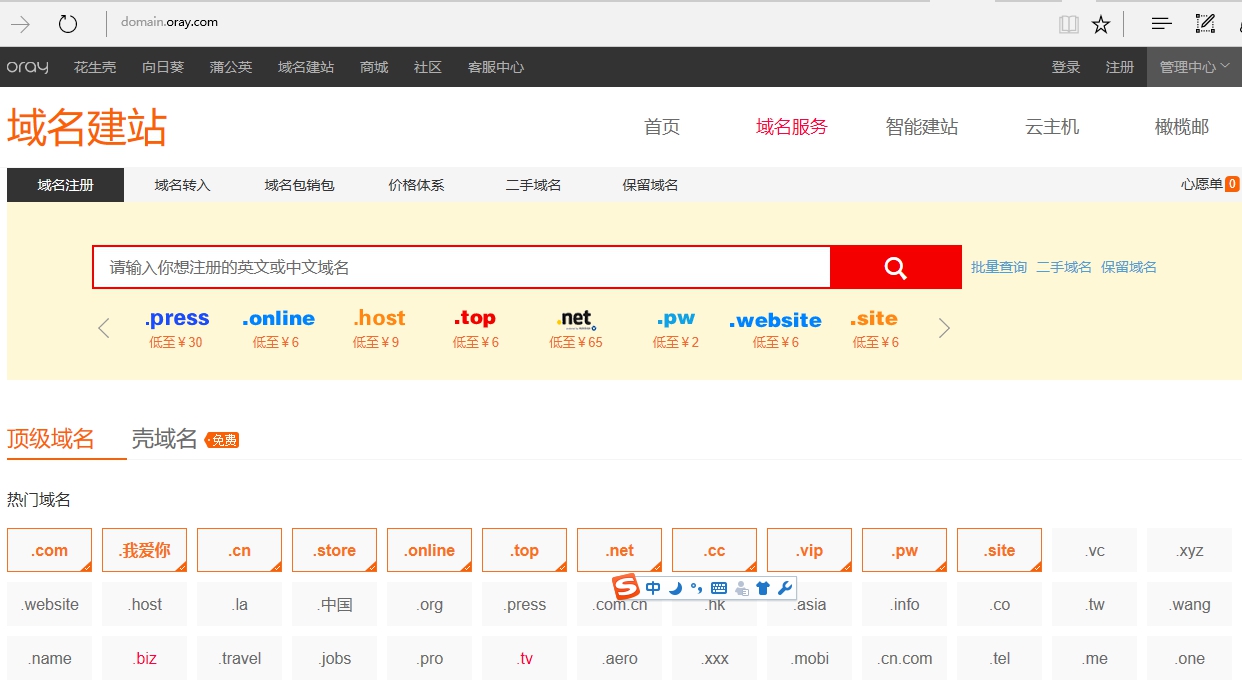This screenshot has width=1242, height=690.
Task: Open the Edge Hub icon
Action: [1161, 24]
